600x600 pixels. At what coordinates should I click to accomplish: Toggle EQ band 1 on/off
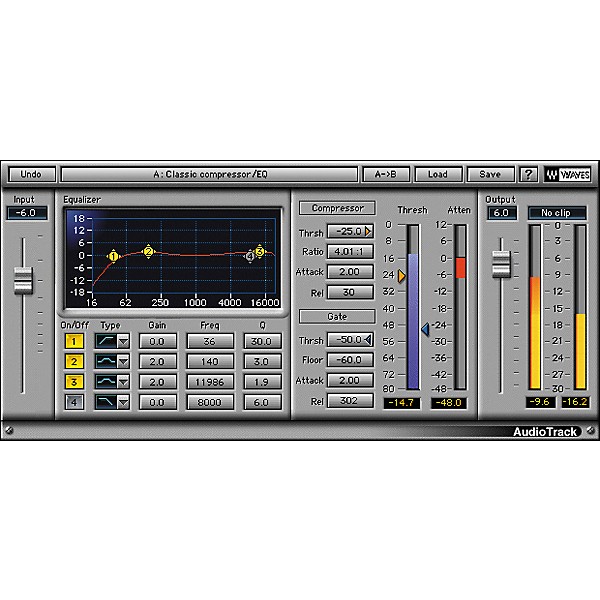[74, 341]
